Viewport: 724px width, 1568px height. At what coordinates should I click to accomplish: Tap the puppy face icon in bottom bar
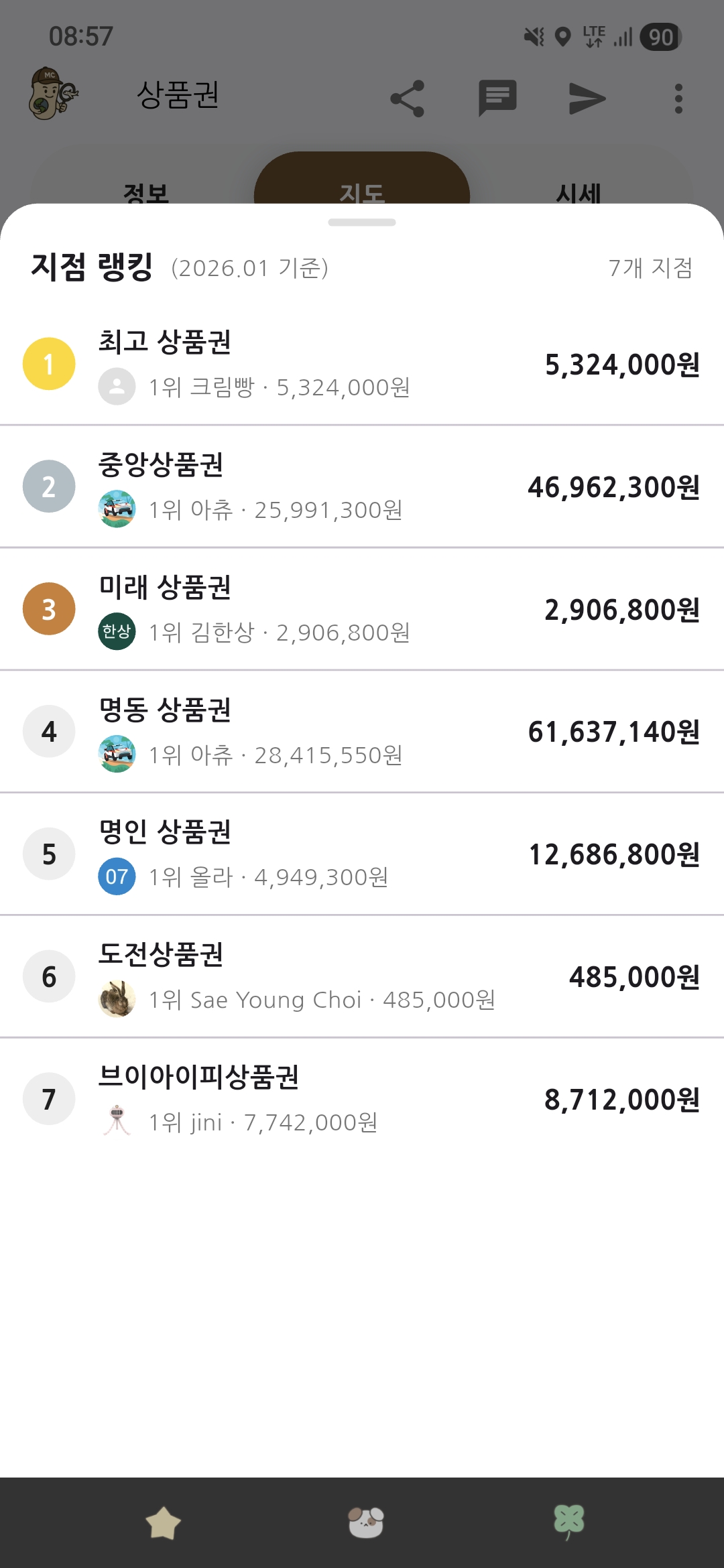(366, 1522)
